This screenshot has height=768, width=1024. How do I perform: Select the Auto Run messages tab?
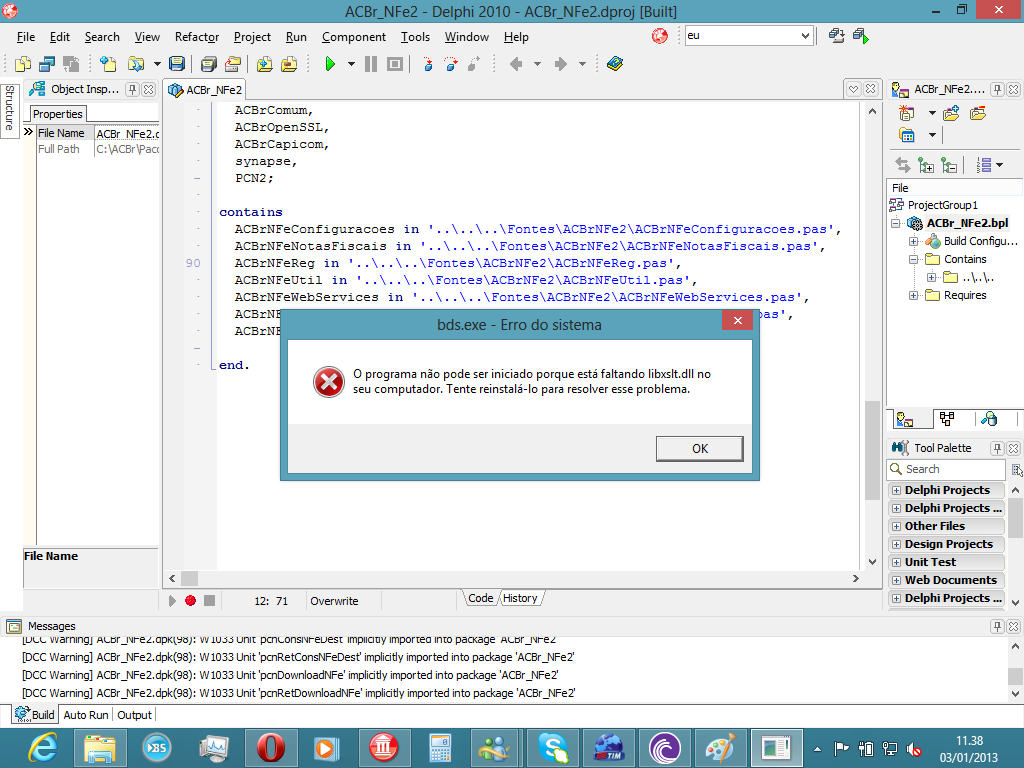tap(86, 715)
